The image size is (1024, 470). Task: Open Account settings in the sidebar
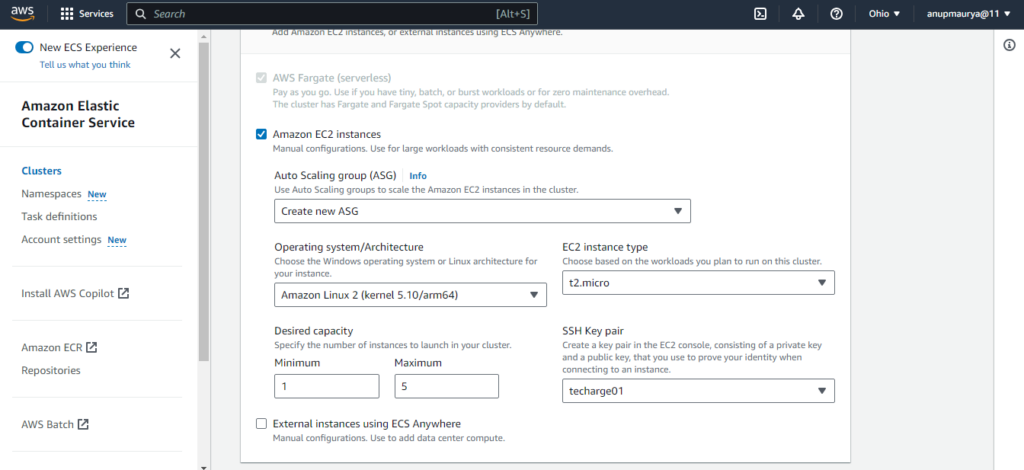[x=61, y=240]
